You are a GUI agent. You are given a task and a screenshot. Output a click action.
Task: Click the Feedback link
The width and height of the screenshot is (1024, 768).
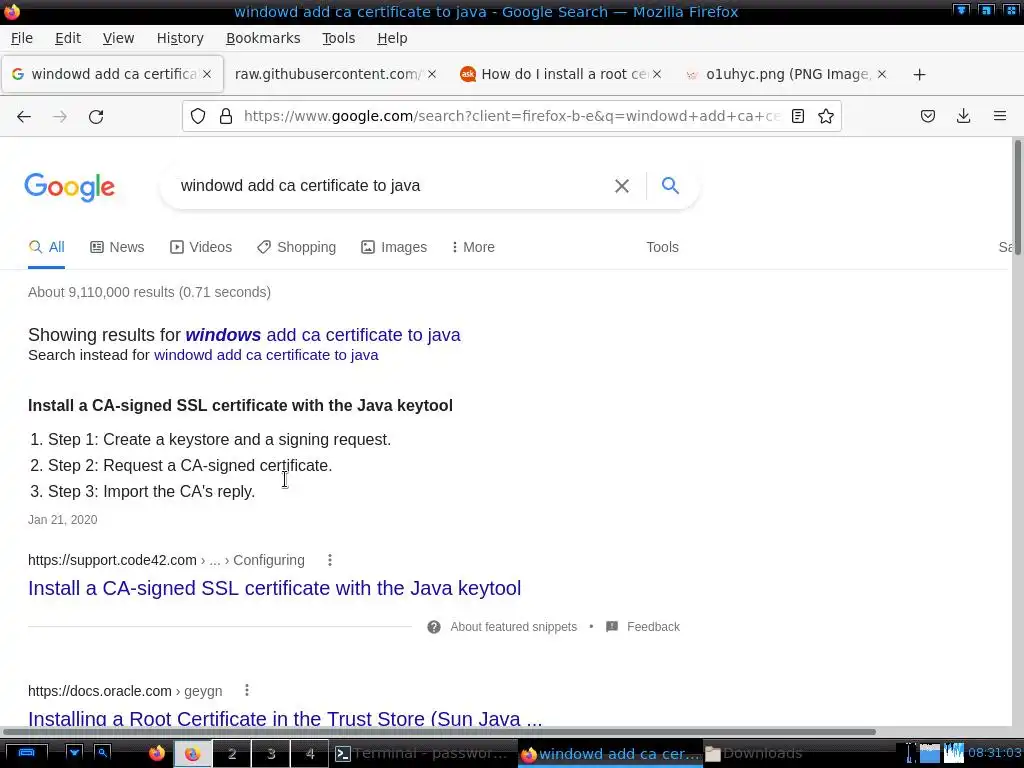click(x=653, y=627)
